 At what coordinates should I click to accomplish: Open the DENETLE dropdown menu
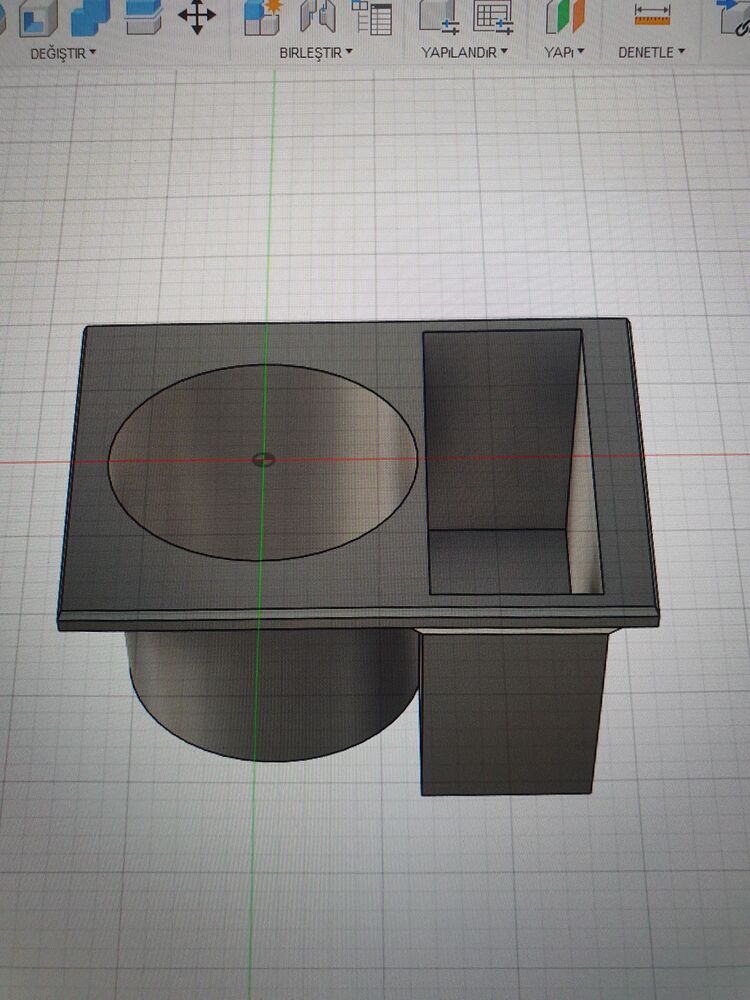pos(651,52)
